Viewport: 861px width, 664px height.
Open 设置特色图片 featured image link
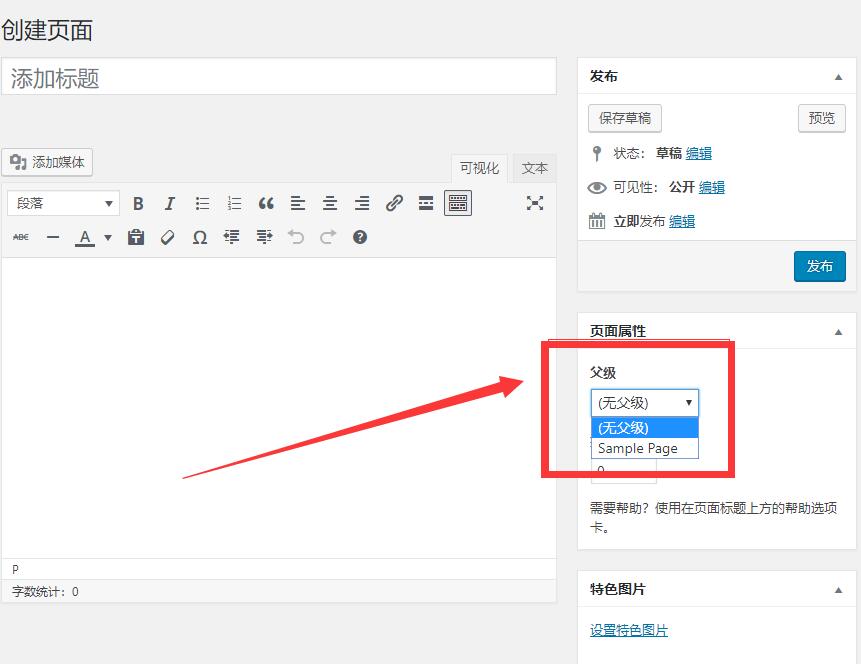tap(629, 630)
